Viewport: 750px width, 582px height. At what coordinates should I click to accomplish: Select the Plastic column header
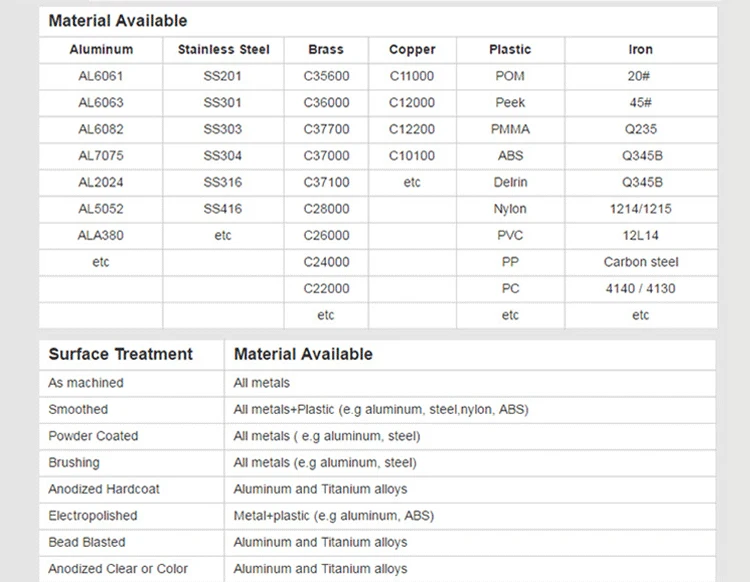pyautogui.click(x=510, y=49)
